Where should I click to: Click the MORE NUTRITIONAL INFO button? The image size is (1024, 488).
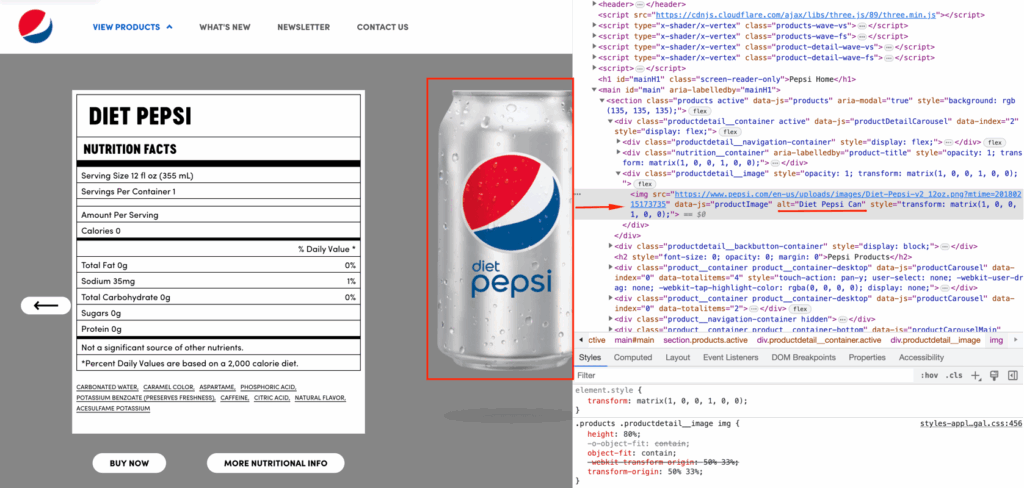(x=276, y=463)
